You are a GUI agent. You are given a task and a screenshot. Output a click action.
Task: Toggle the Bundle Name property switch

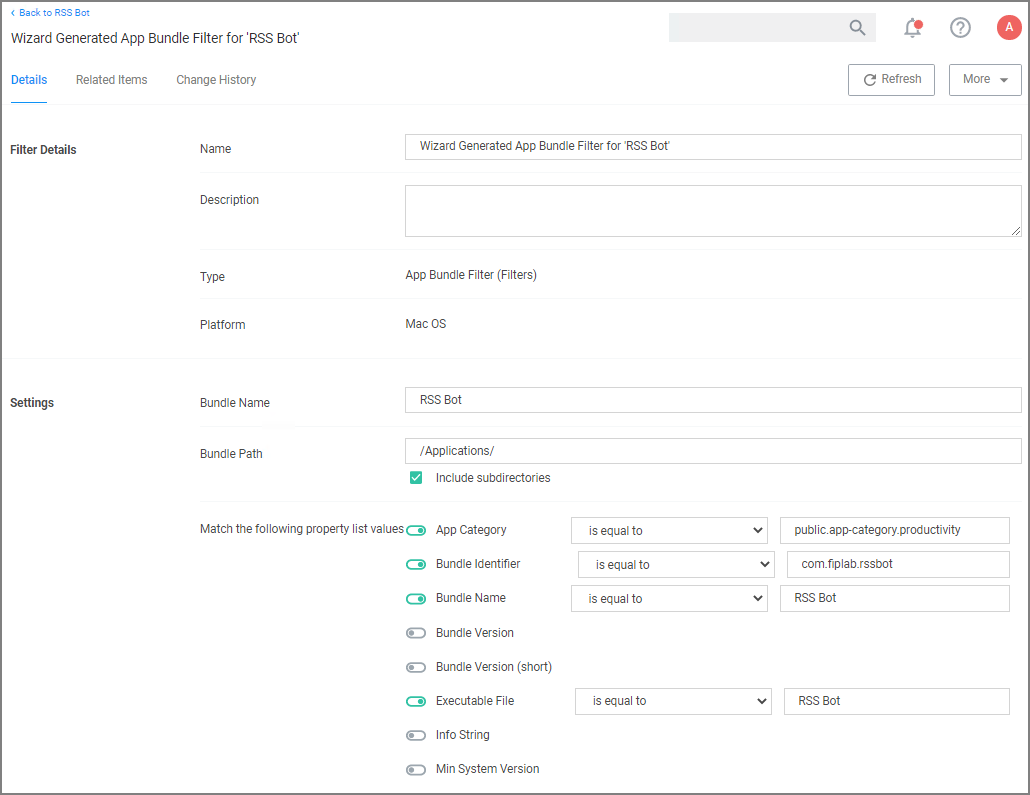pos(416,599)
